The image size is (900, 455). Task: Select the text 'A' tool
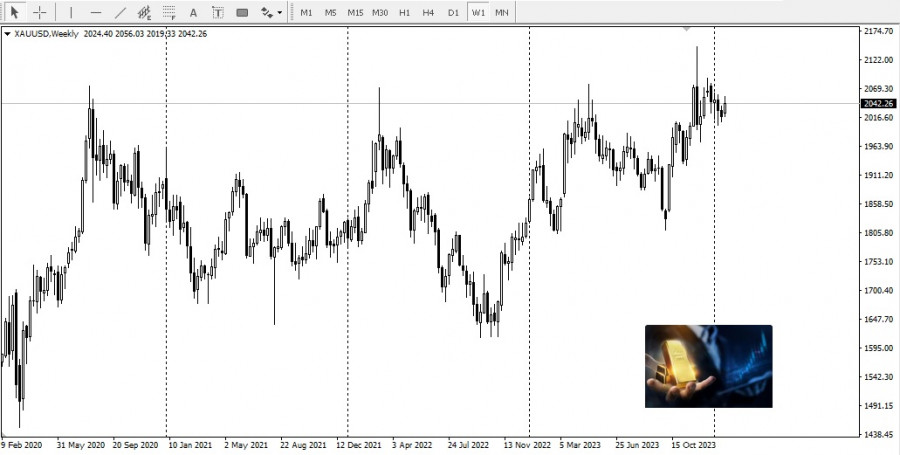193,12
